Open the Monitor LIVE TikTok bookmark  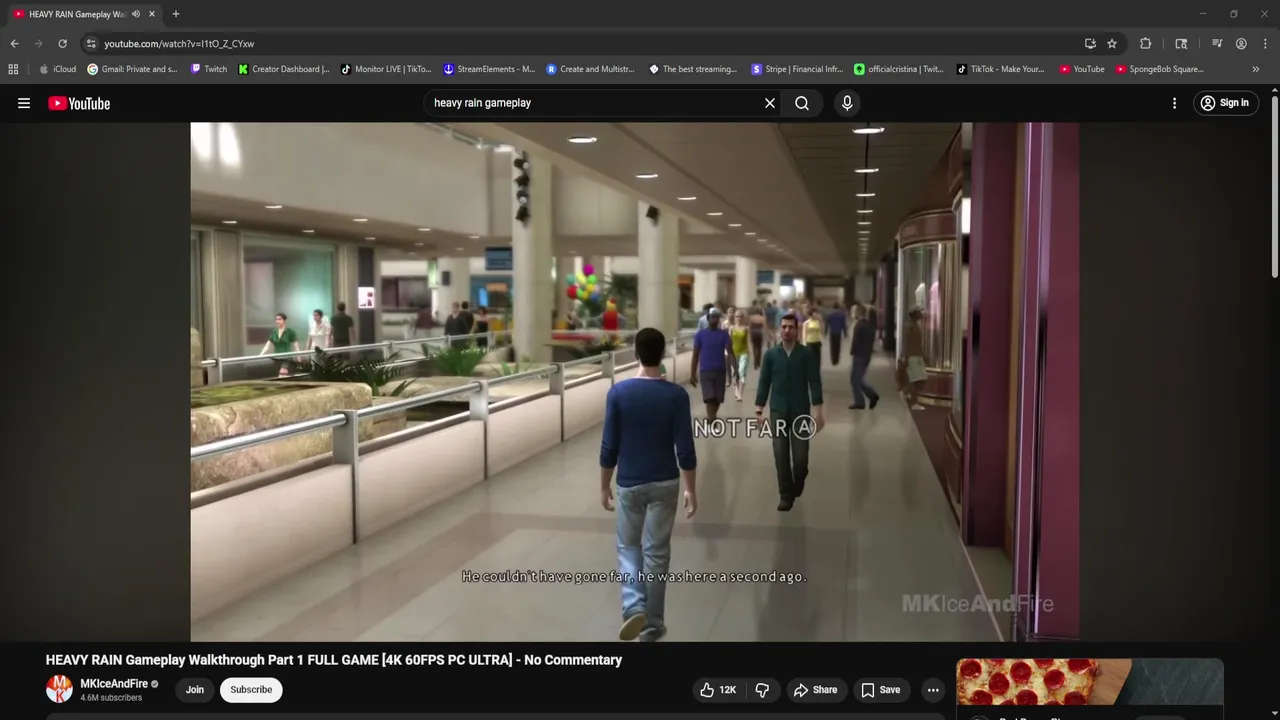pos(386,69)
